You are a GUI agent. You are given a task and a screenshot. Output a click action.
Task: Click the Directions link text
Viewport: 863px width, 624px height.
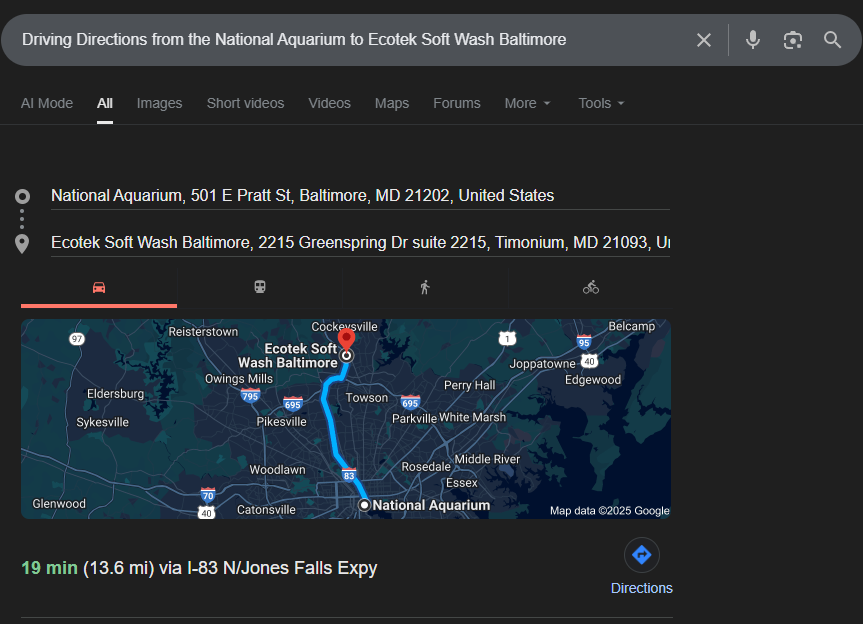pyautogui.click(x=642, y=588)
